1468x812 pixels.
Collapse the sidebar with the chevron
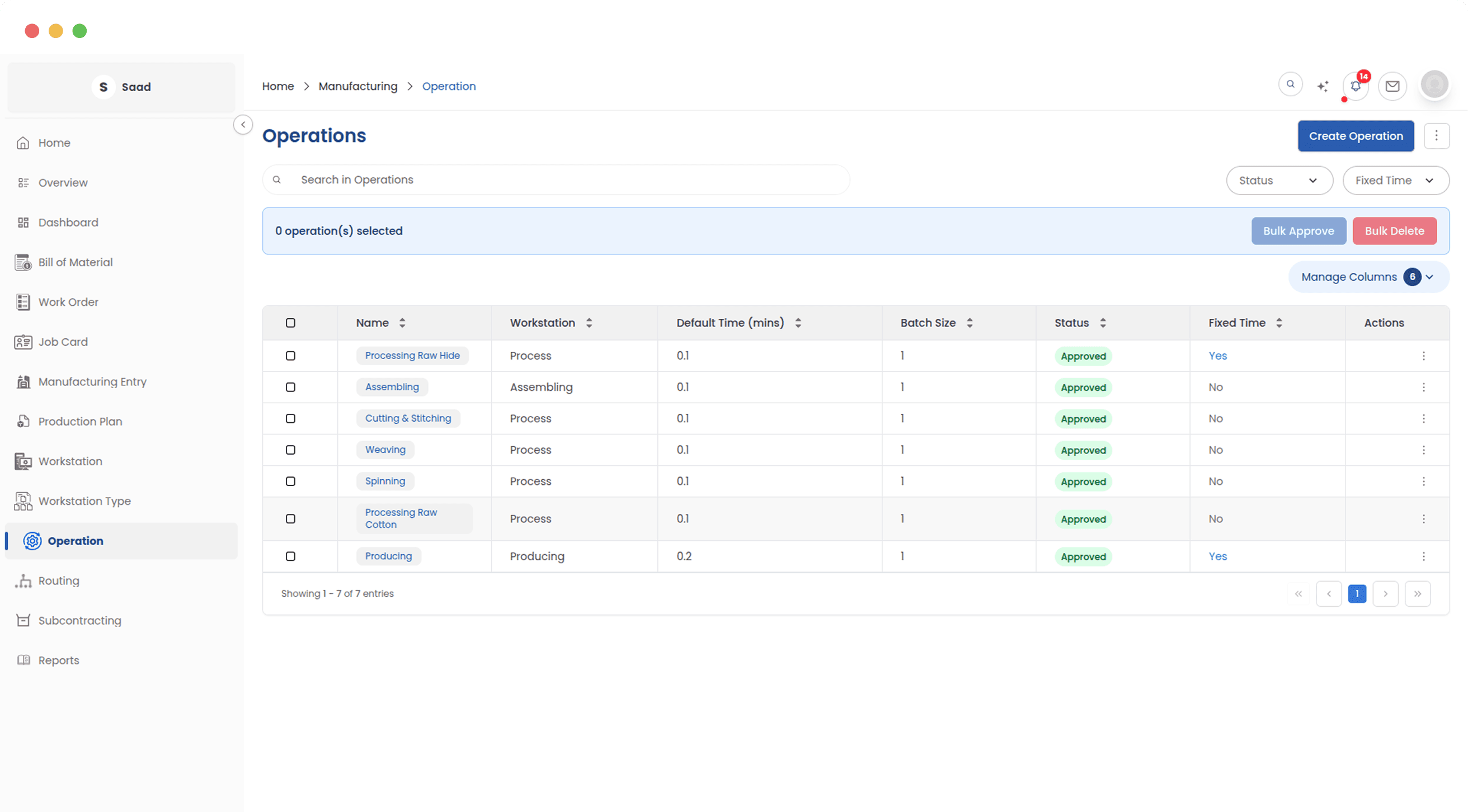[x=243, y=124]
